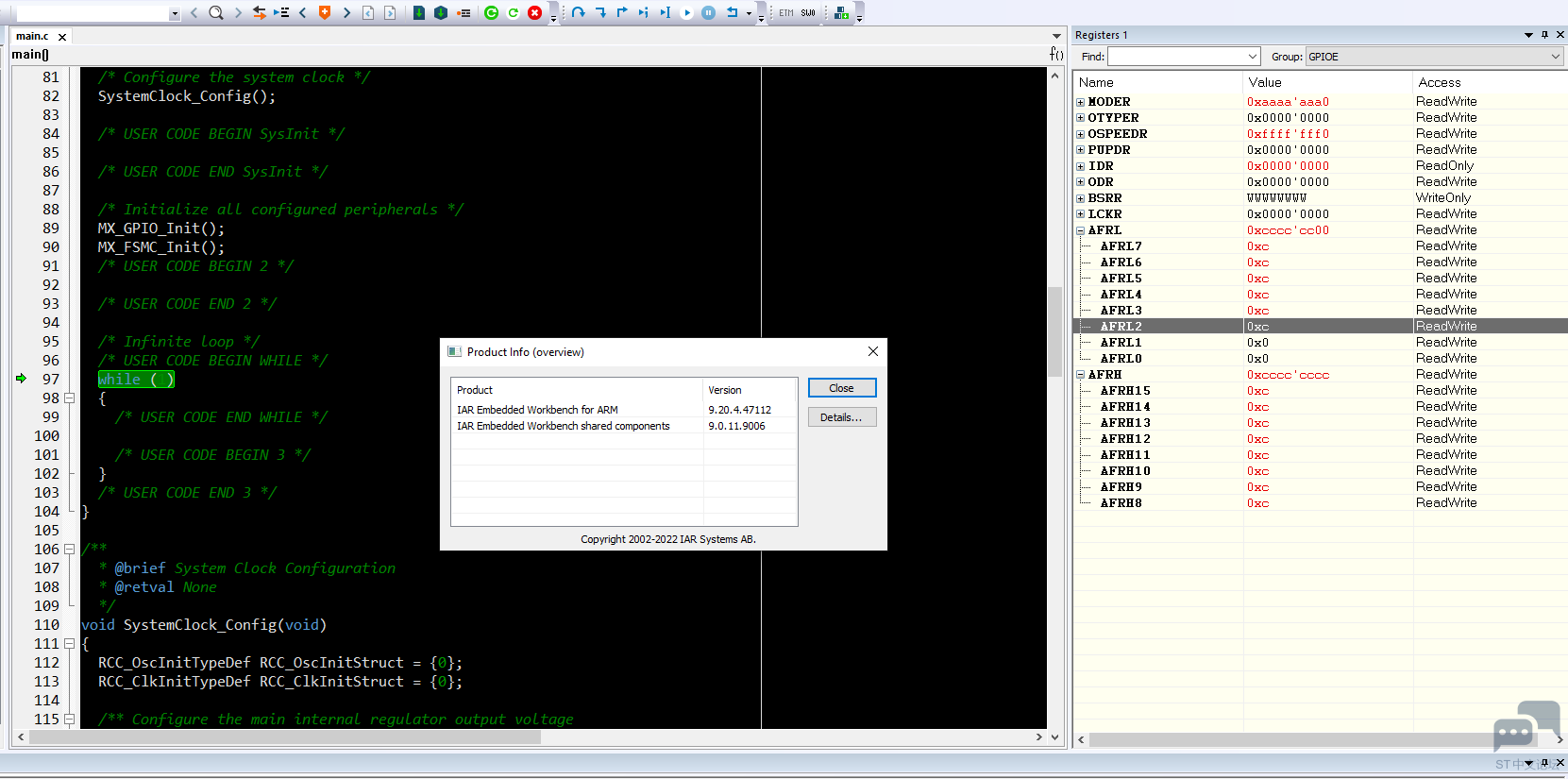Click the SWO trace toolbar button
Image resolution: width=1568 pixels, height=779 pixels.
808,13
